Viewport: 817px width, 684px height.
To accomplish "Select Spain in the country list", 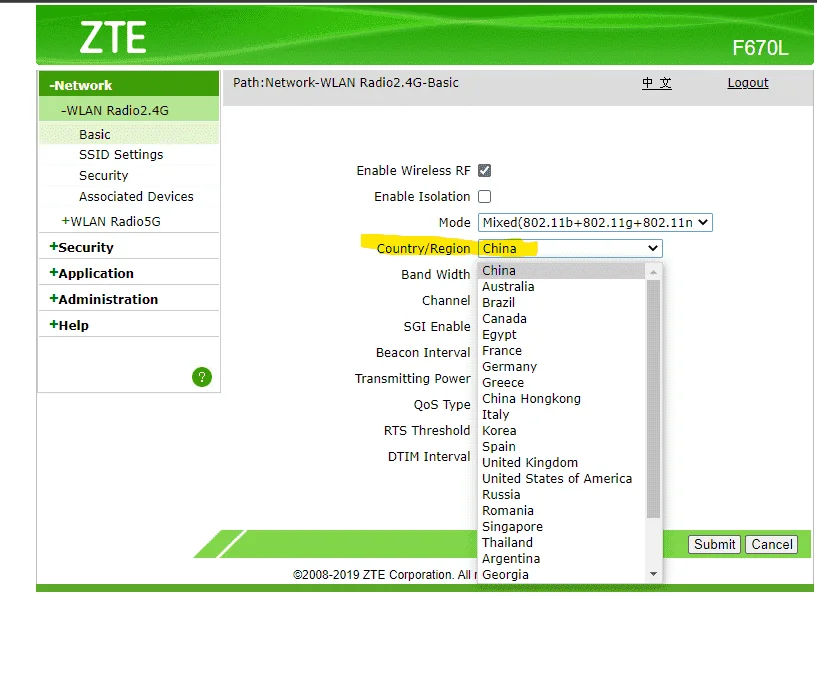I will click(x=562, y=446).
